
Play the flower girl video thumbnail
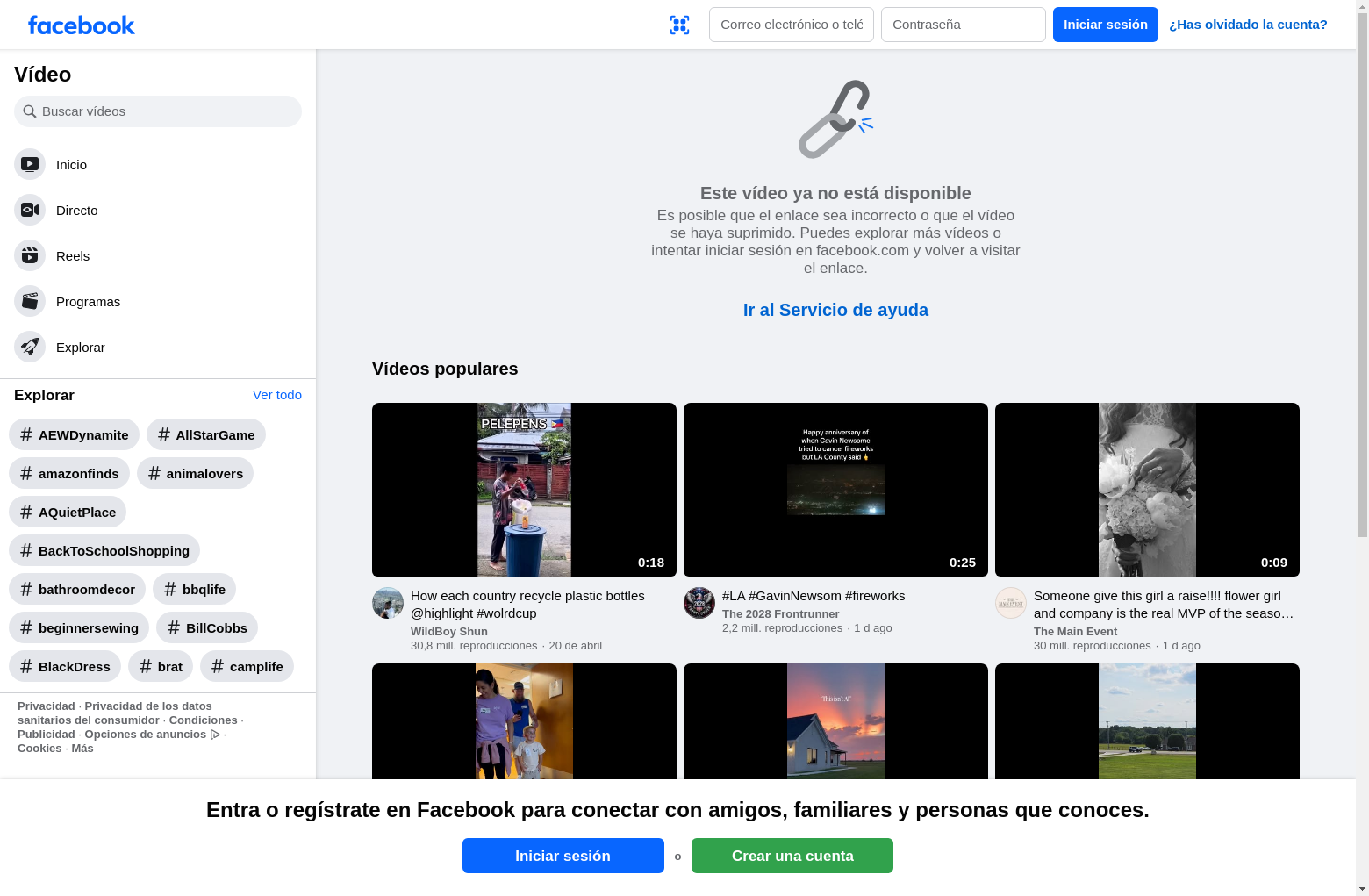tap(1147, 490)
